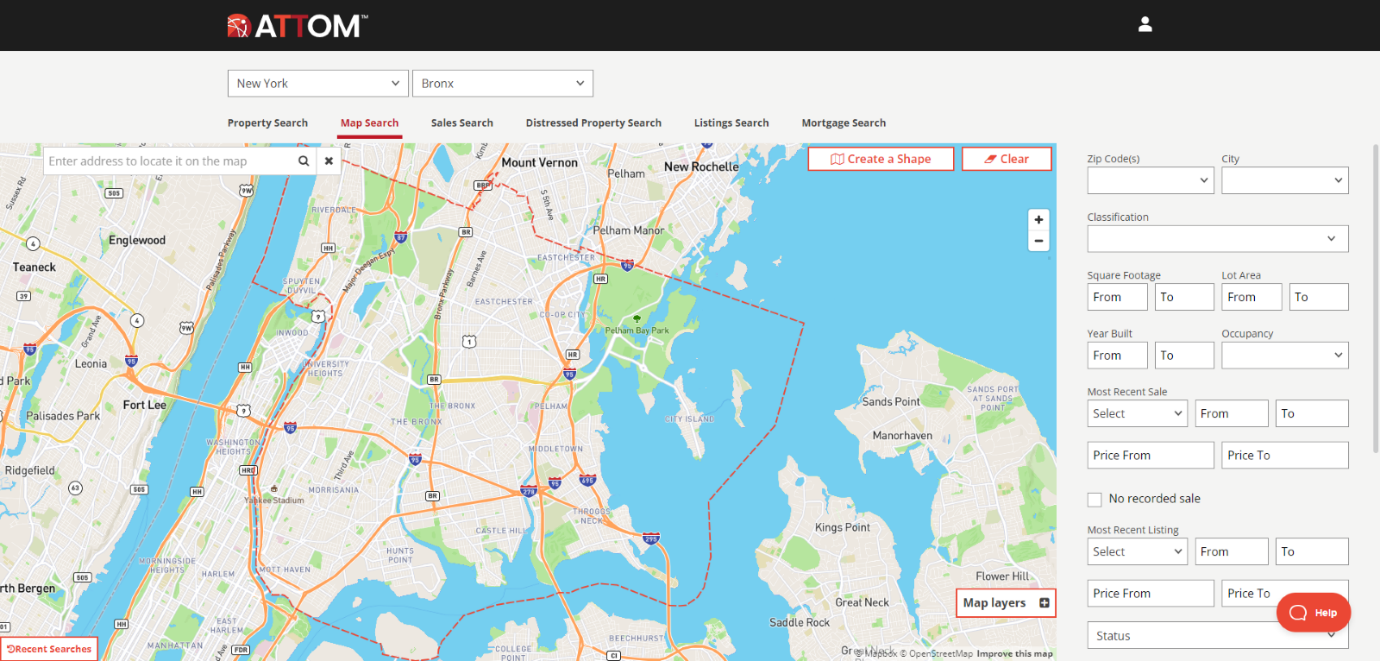Expand the Classification dropdown
This screenshot has height=661, width=1380.
(1217, 239)
